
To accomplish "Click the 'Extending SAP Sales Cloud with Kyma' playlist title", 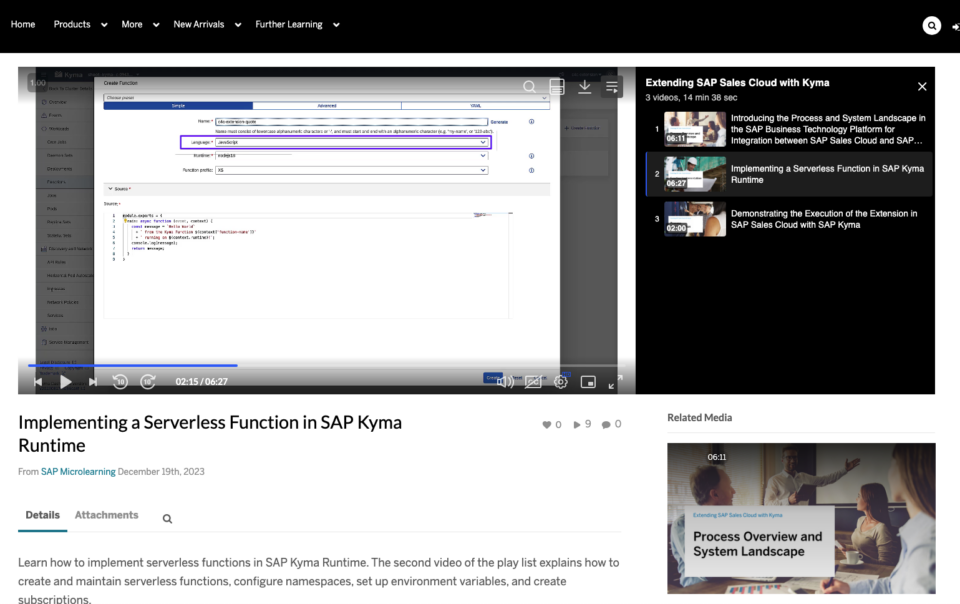I will click(x=737, y=83).
